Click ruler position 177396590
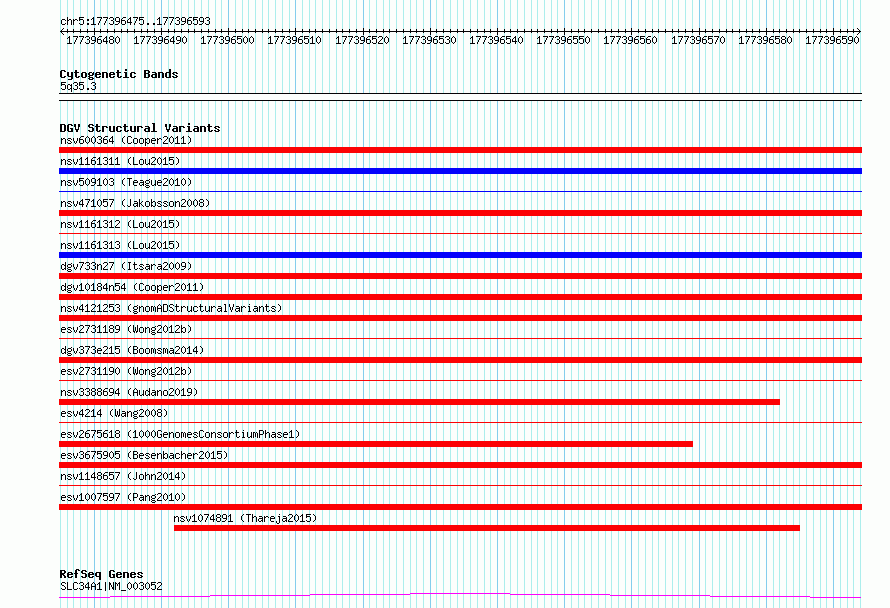 pos(832,40)
